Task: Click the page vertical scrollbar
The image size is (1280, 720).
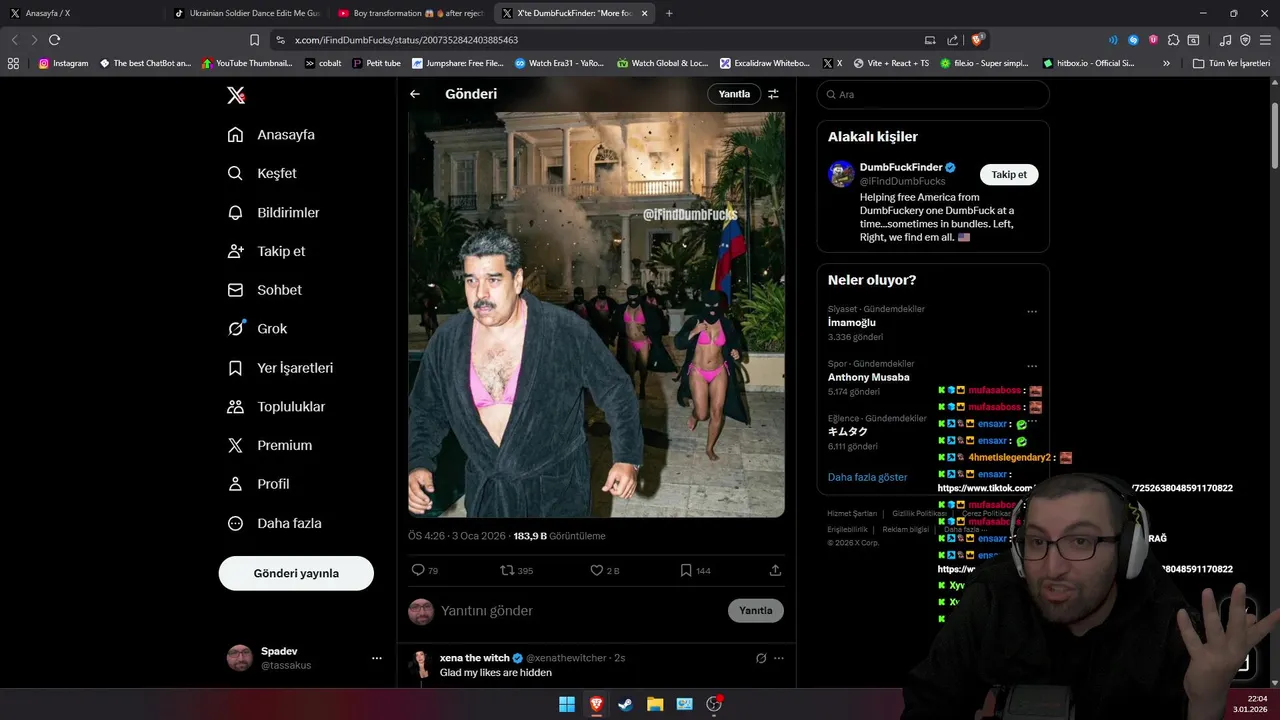Action: coord(1274,135)
